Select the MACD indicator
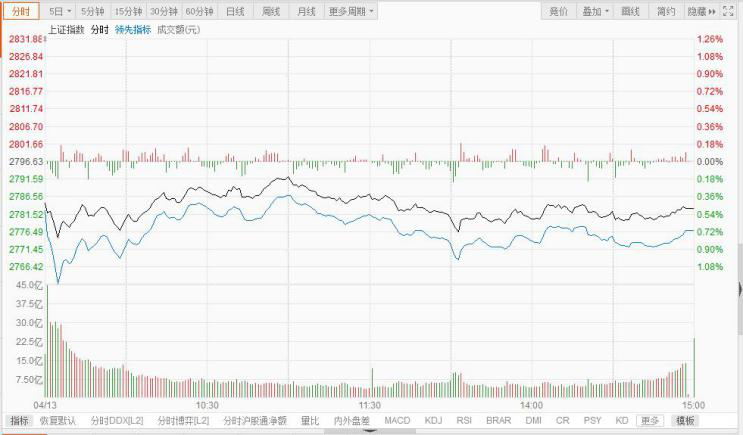Screen dimensions: 743x435 (x=397, y=421)
